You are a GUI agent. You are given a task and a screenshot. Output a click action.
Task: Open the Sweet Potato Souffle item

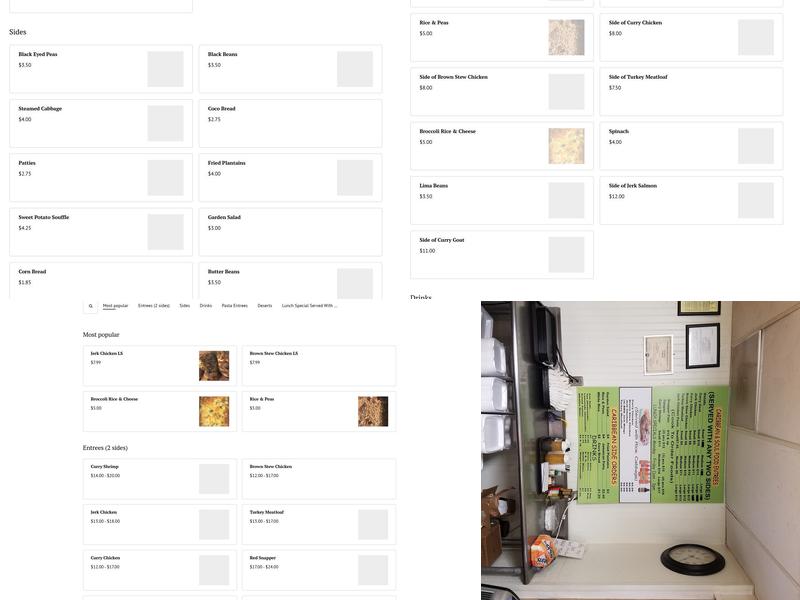click(x=100, y=231)
